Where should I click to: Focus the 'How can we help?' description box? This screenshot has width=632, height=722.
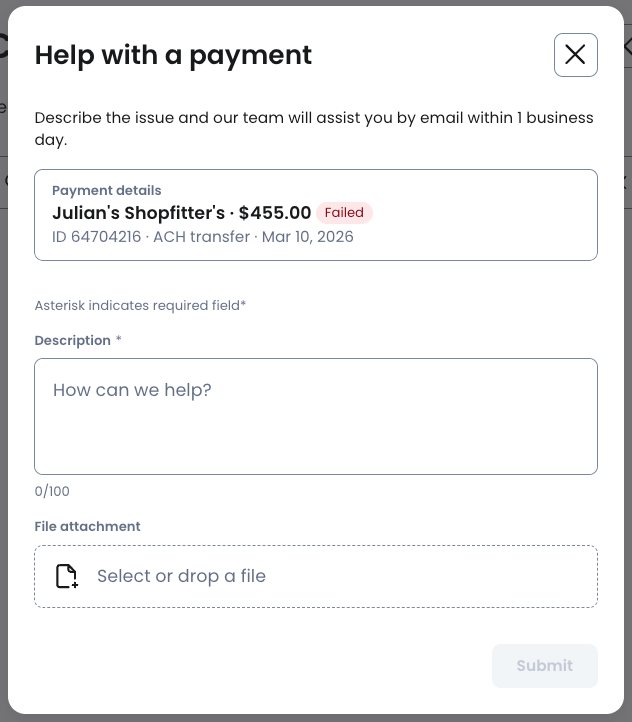pyautogui.click(x=315, y=416)
